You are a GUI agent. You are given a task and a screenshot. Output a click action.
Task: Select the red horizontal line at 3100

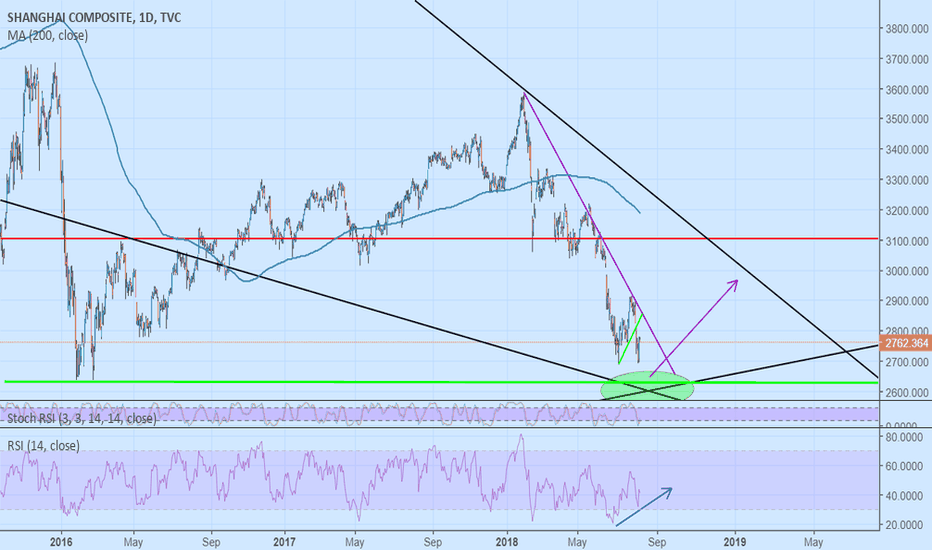(439, 239)
